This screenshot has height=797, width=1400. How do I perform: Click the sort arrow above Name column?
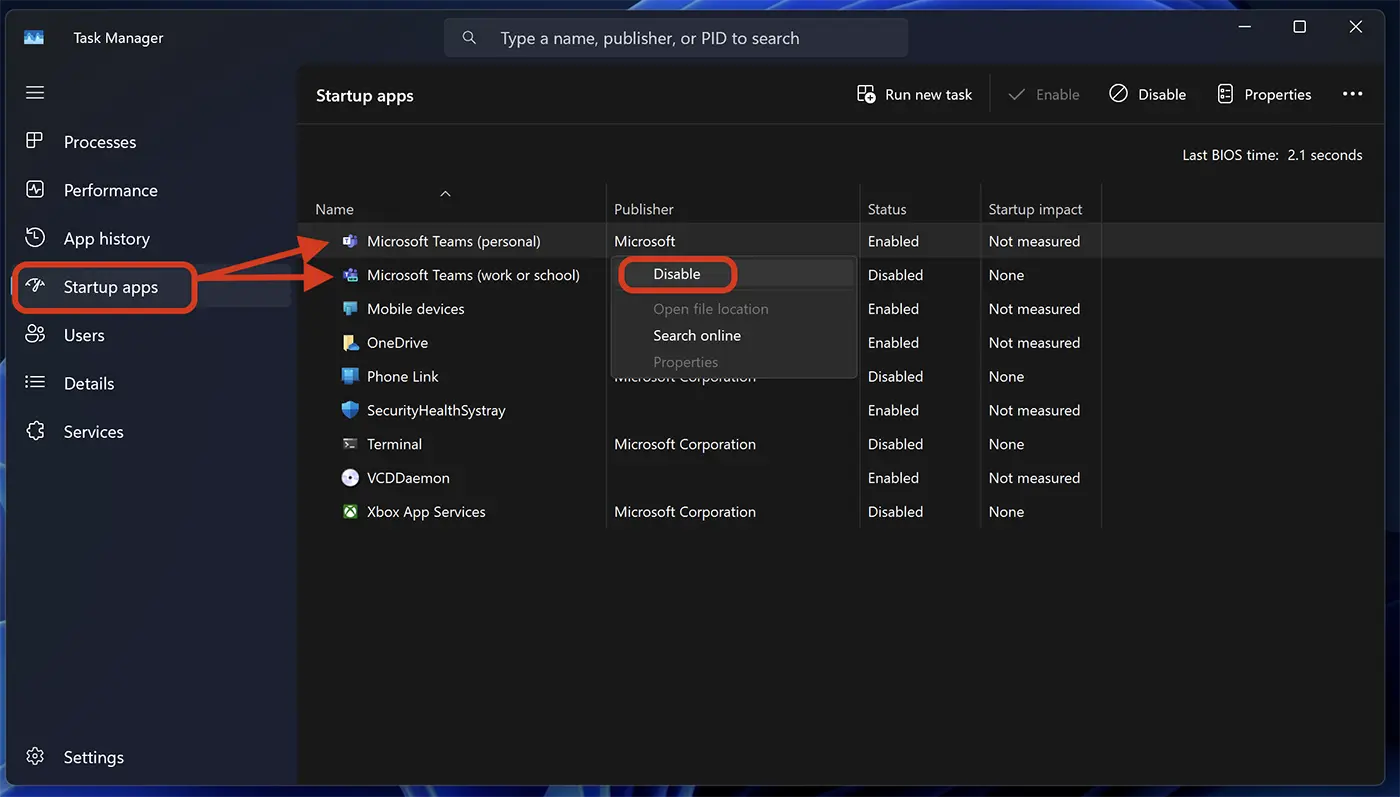(446, 193)
